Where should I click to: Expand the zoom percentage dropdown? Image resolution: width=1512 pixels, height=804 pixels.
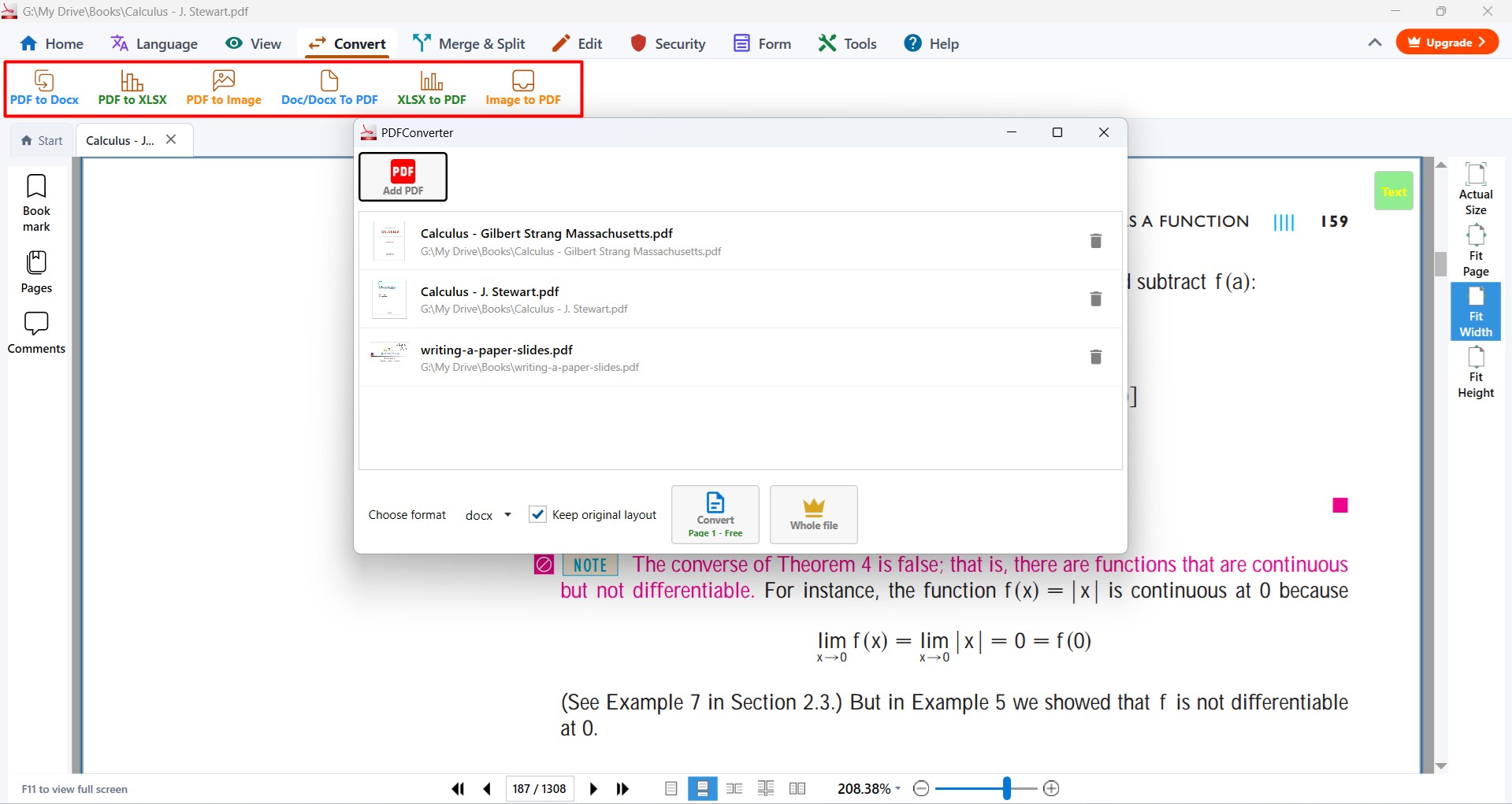(x=897, y=788)
